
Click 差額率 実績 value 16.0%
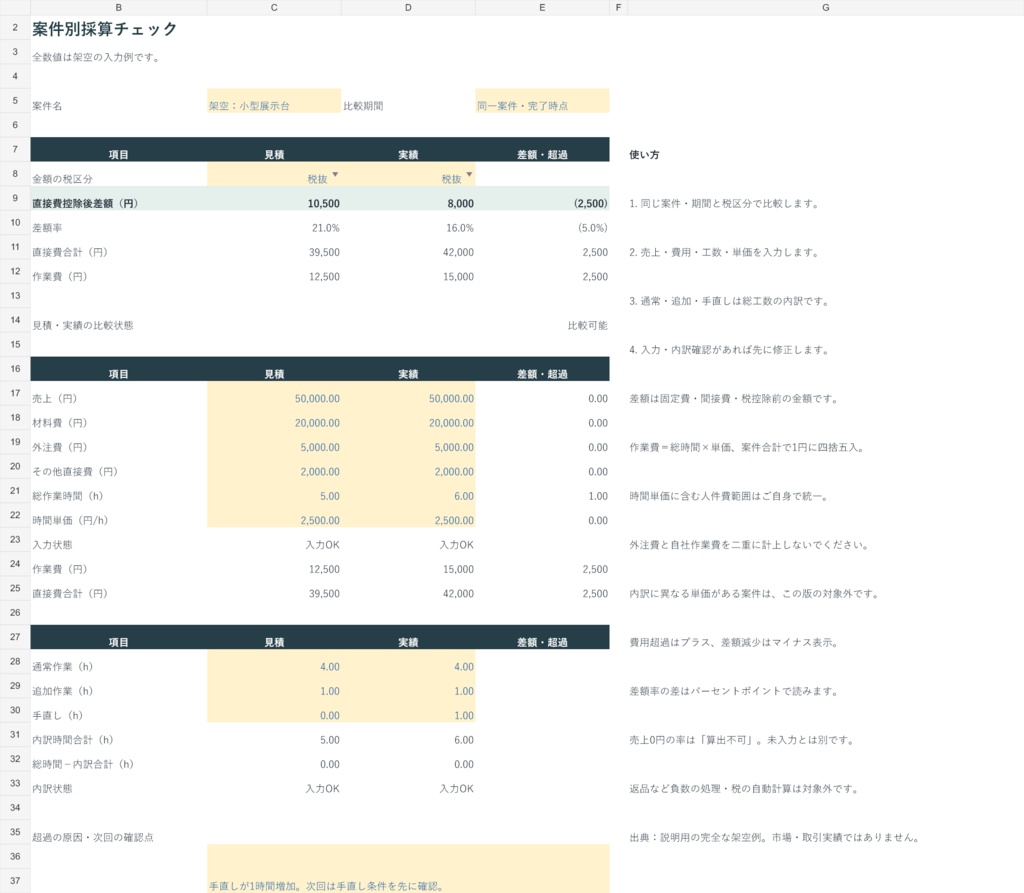[x=460, y=228]
